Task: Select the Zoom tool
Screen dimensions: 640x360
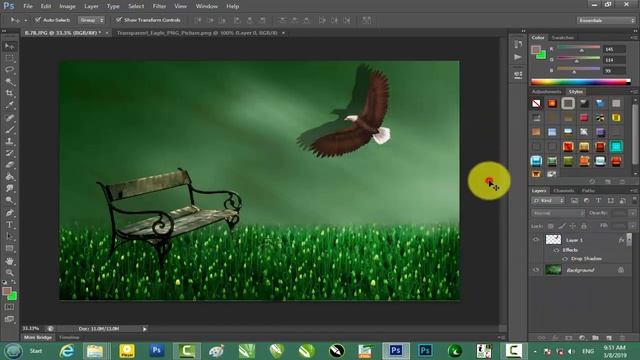Action: (x=9, y=272)
